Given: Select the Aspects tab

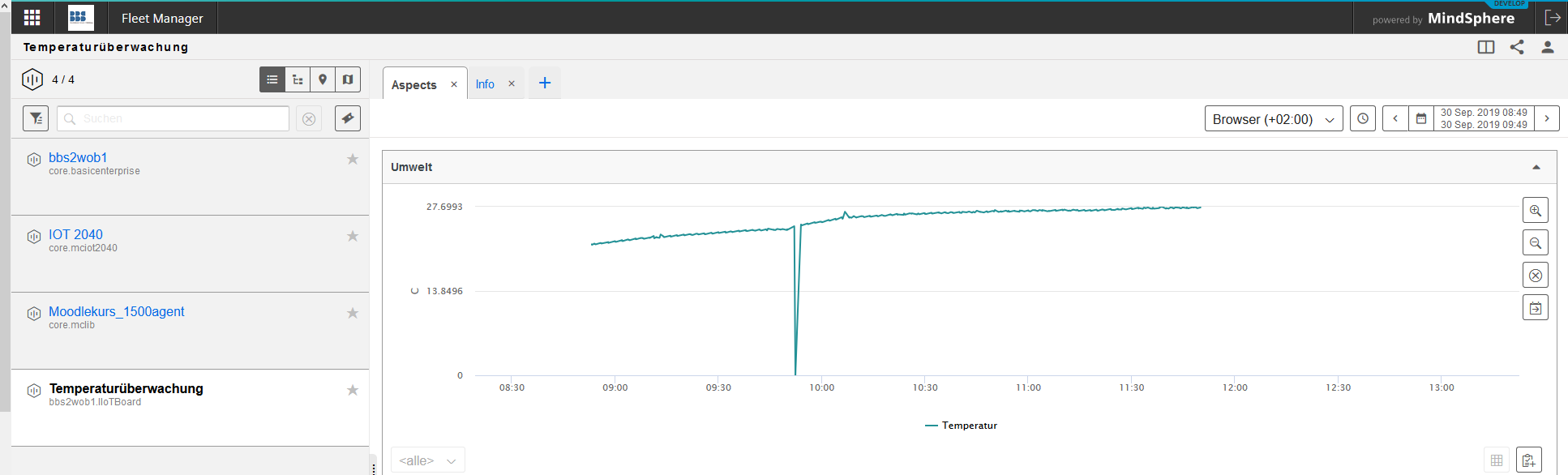Looking at the screenshot, I should point(413,85).
